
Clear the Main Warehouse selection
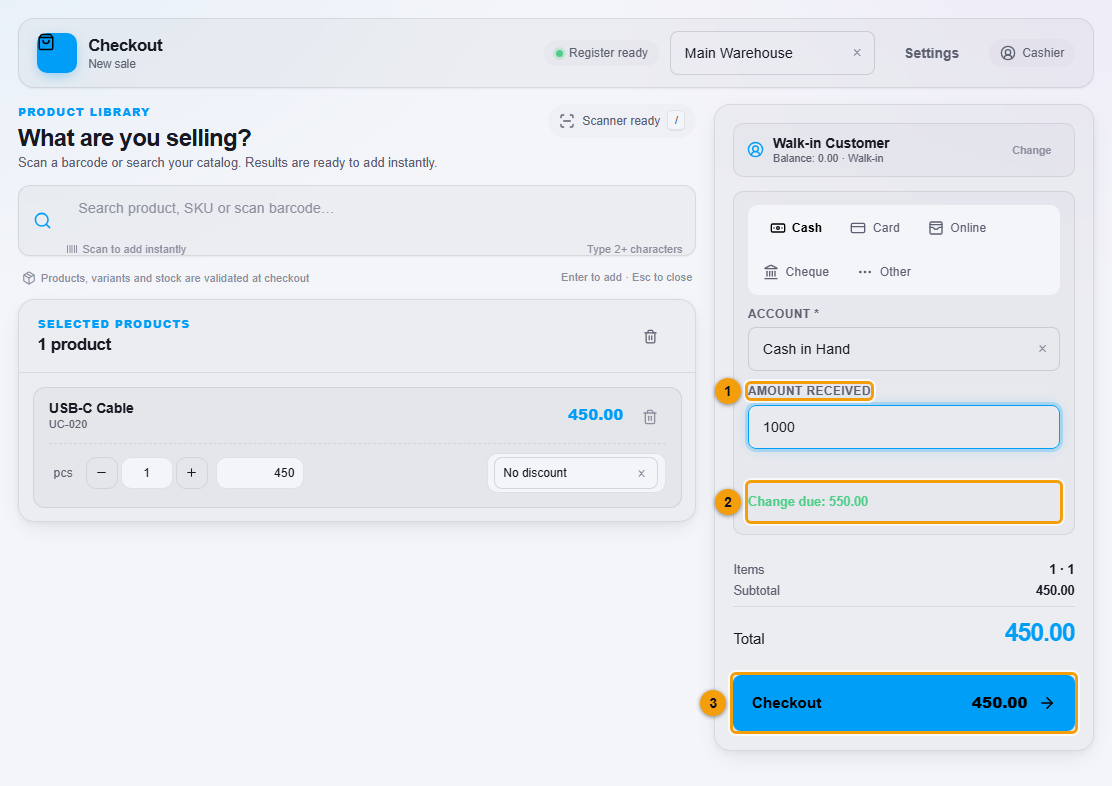[857, 52]
